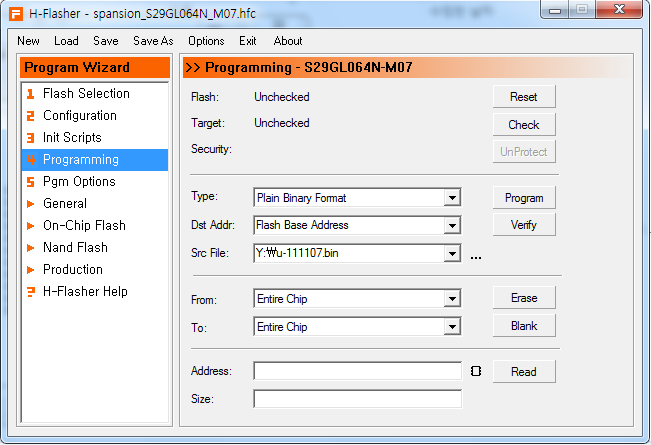Click the To Entire Chip combo box
The height and width of the screenshot is (445, 651).
point(357,327)
